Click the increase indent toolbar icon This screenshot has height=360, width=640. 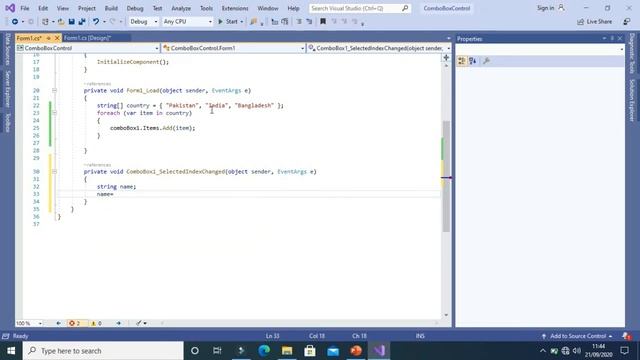pyautogui.click(x=309, y=22)
